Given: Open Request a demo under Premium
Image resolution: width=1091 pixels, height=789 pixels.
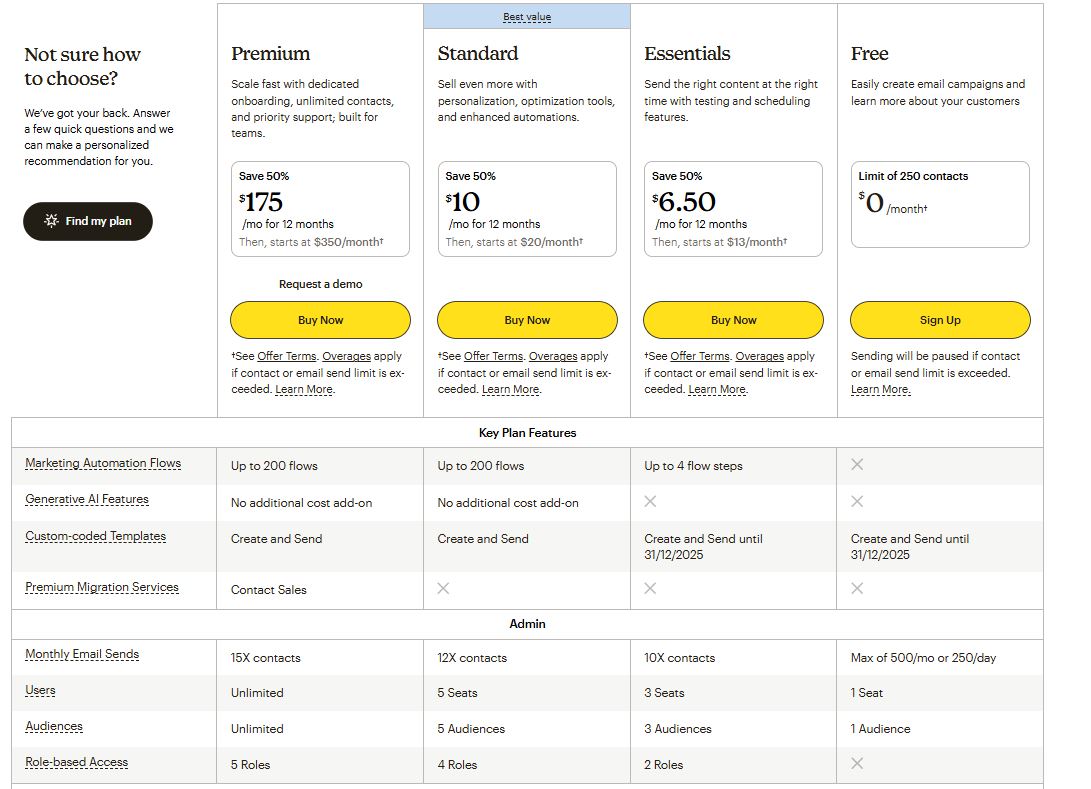Looking at the screenshot, I should coord(320,284).
